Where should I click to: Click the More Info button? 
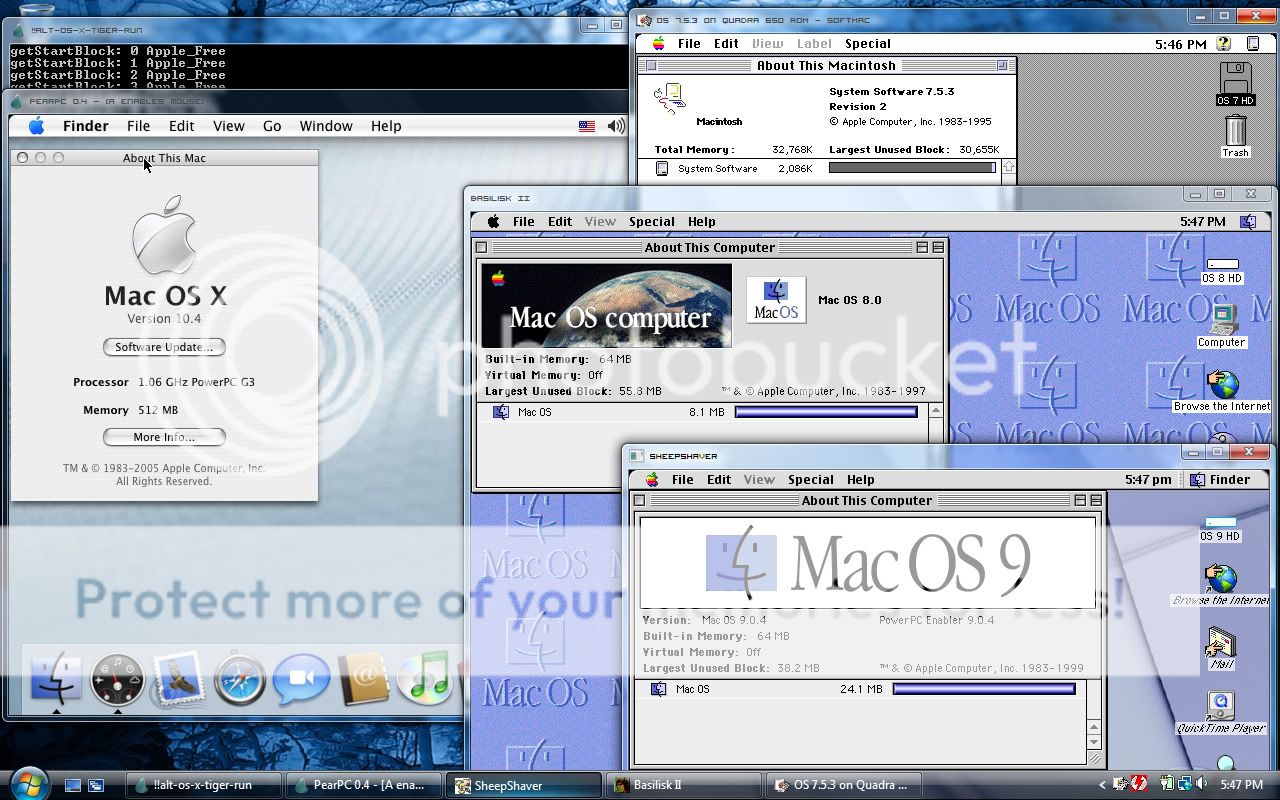pyautogui.click(x=164, y=437)
